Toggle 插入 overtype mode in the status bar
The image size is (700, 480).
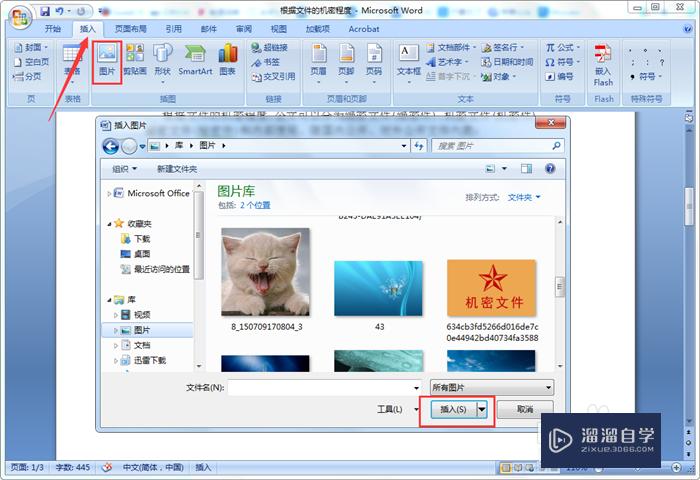203,467
